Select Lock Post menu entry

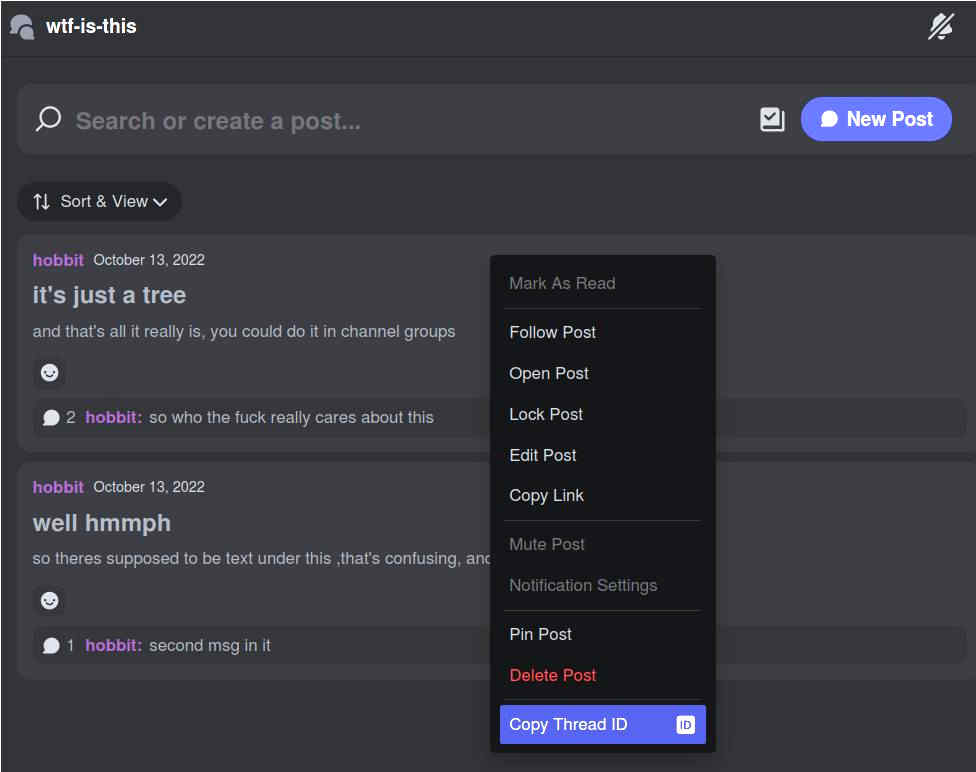[546, 414]
